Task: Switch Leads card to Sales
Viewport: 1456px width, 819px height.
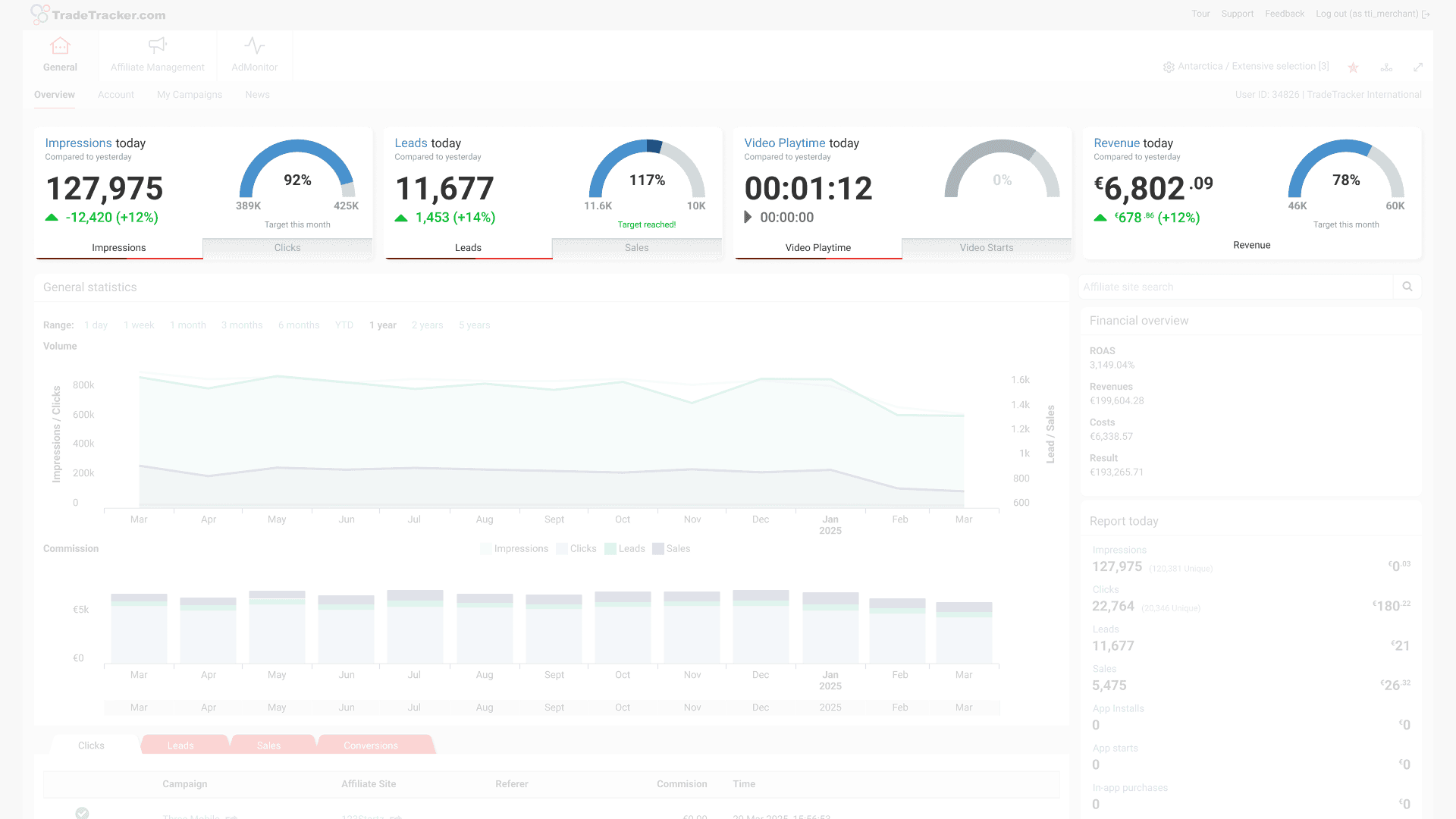Action: (636, 248)
